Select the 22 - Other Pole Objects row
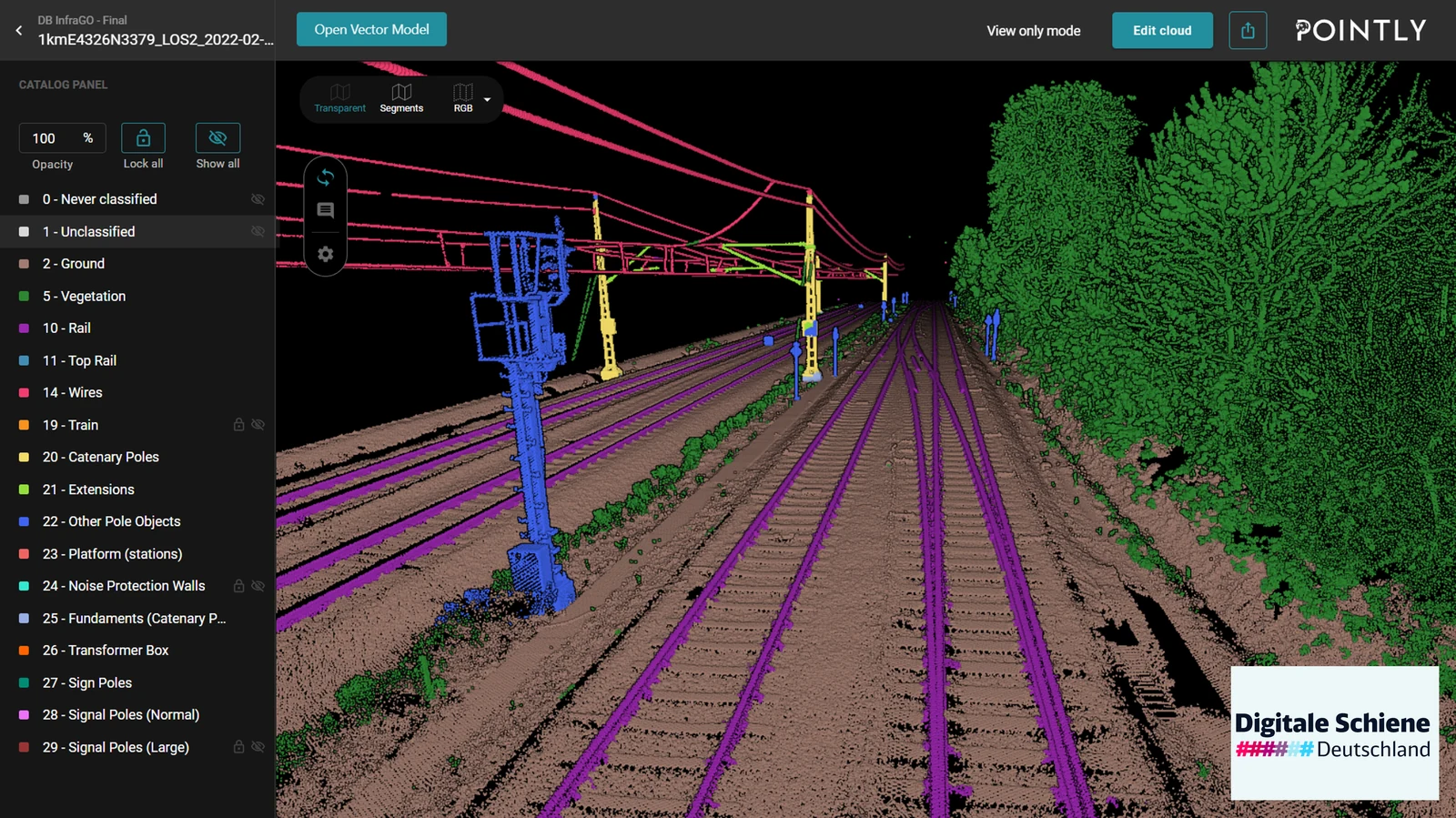1456x818 pixels. coord(137,521)
